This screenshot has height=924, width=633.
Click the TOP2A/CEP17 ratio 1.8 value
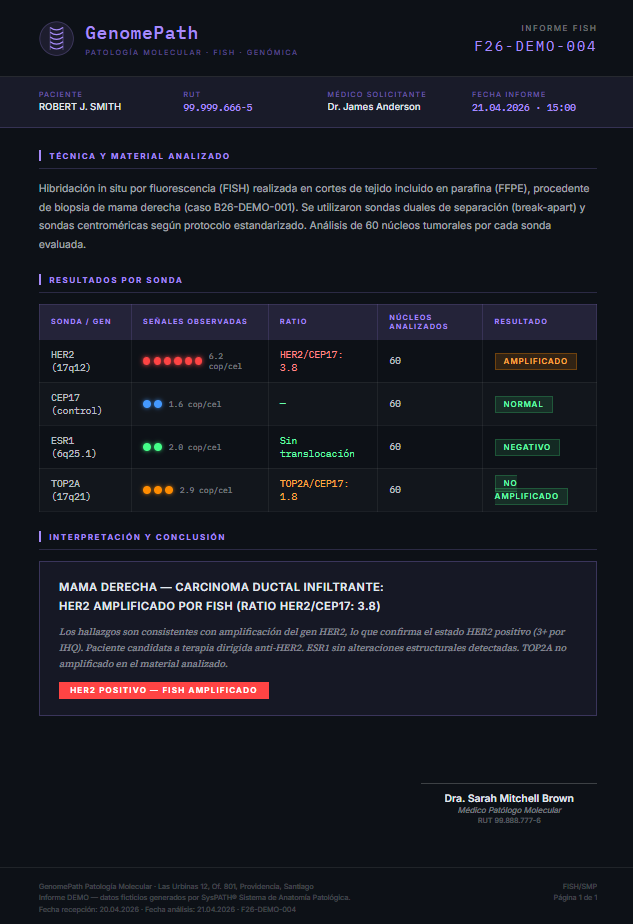point(314,490)
